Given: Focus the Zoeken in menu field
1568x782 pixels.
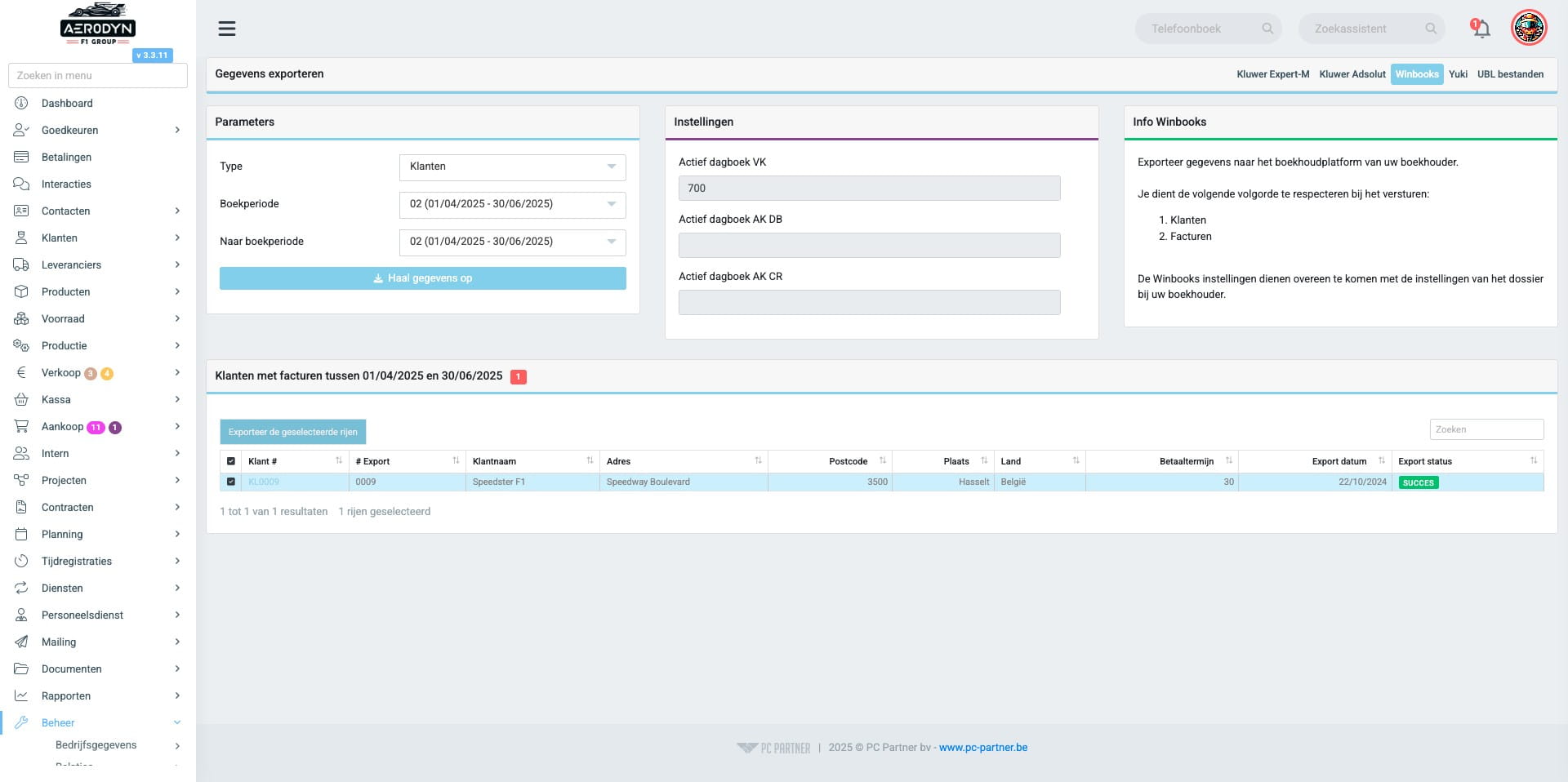Looking at the screenshot, I should [x=98, y=75].
